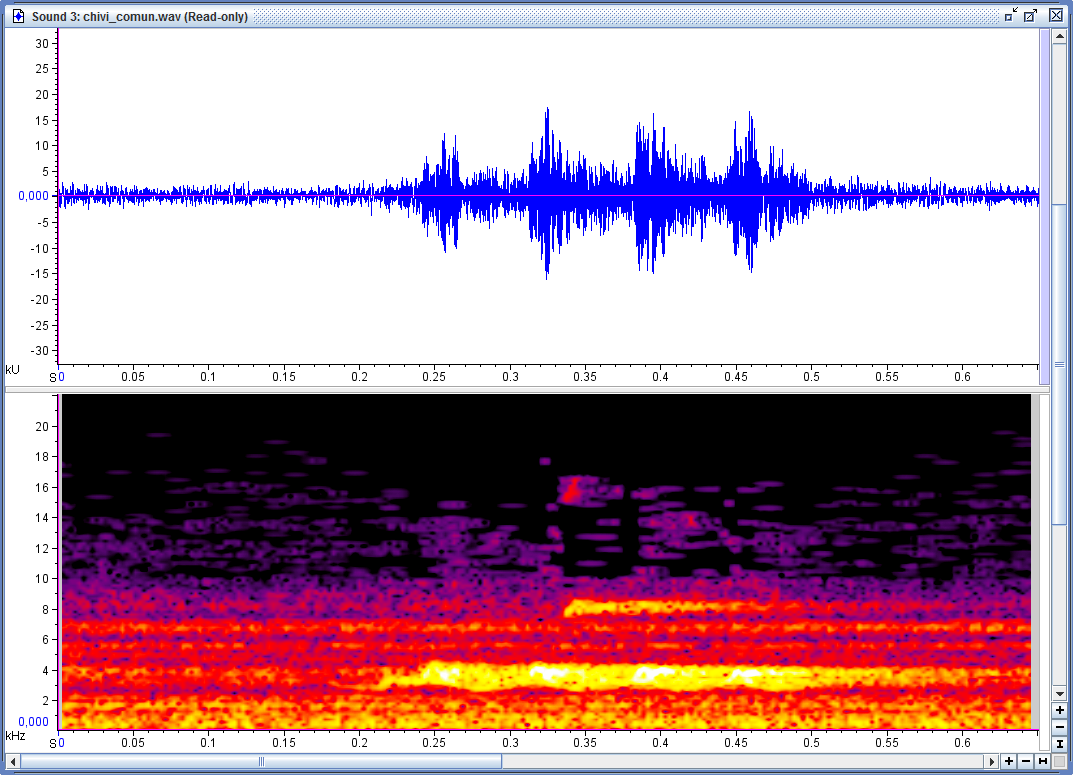The height and width of the screenshot is (775, 1073).
Task: Zoom in horizontally with plus button
Action: pos(1009,762)
